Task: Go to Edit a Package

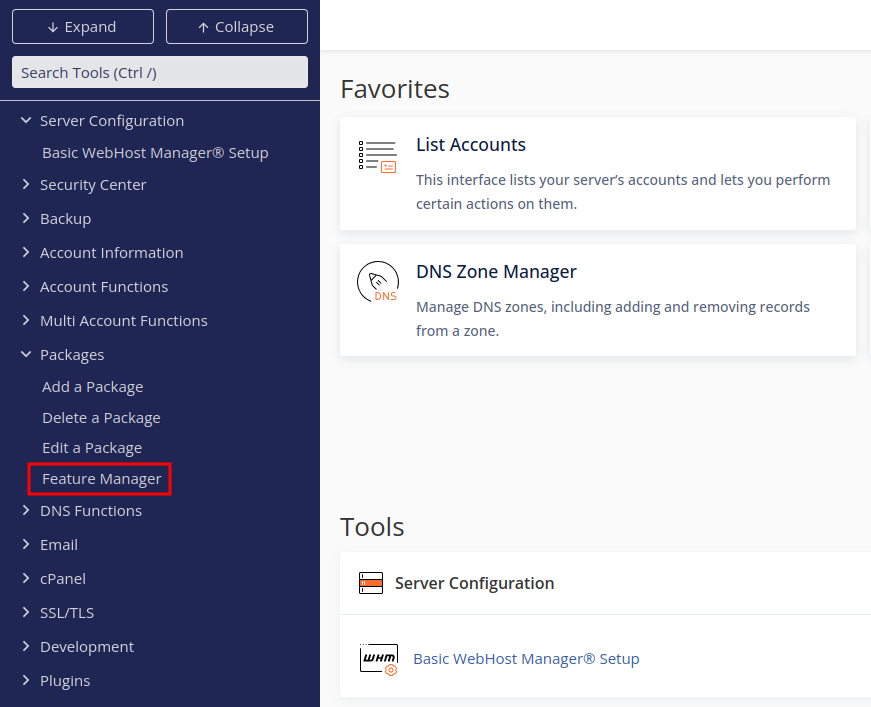Action: [x=92, y=448]
